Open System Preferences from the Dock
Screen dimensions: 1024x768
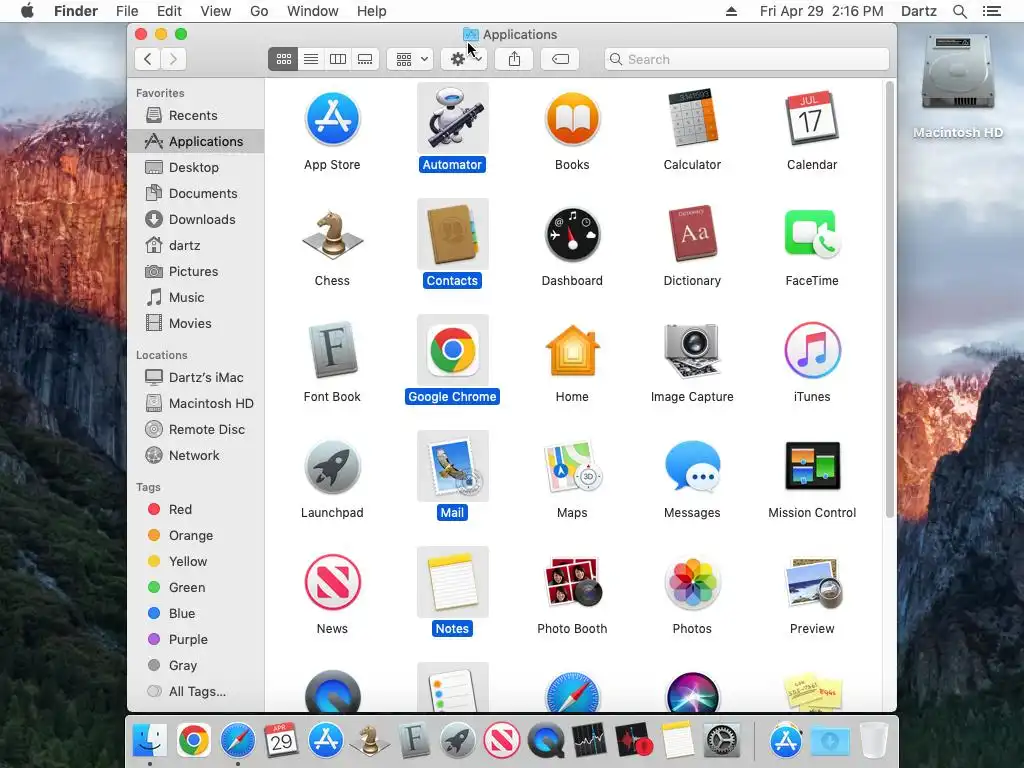[x=722, y=741]
